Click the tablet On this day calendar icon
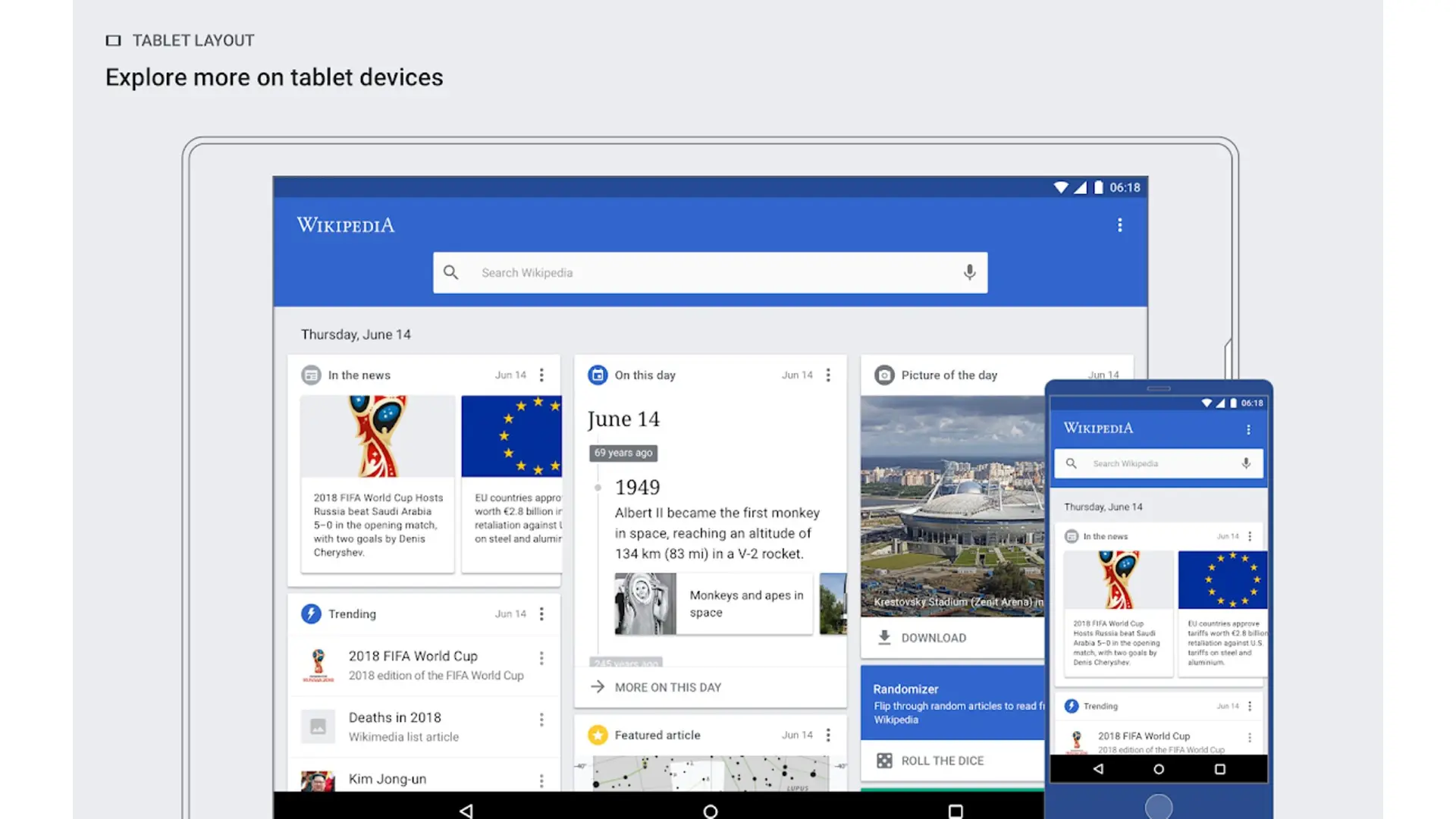Image resolution: width=1456 pixels, height=819 pixels. click(x=598, y=375)
